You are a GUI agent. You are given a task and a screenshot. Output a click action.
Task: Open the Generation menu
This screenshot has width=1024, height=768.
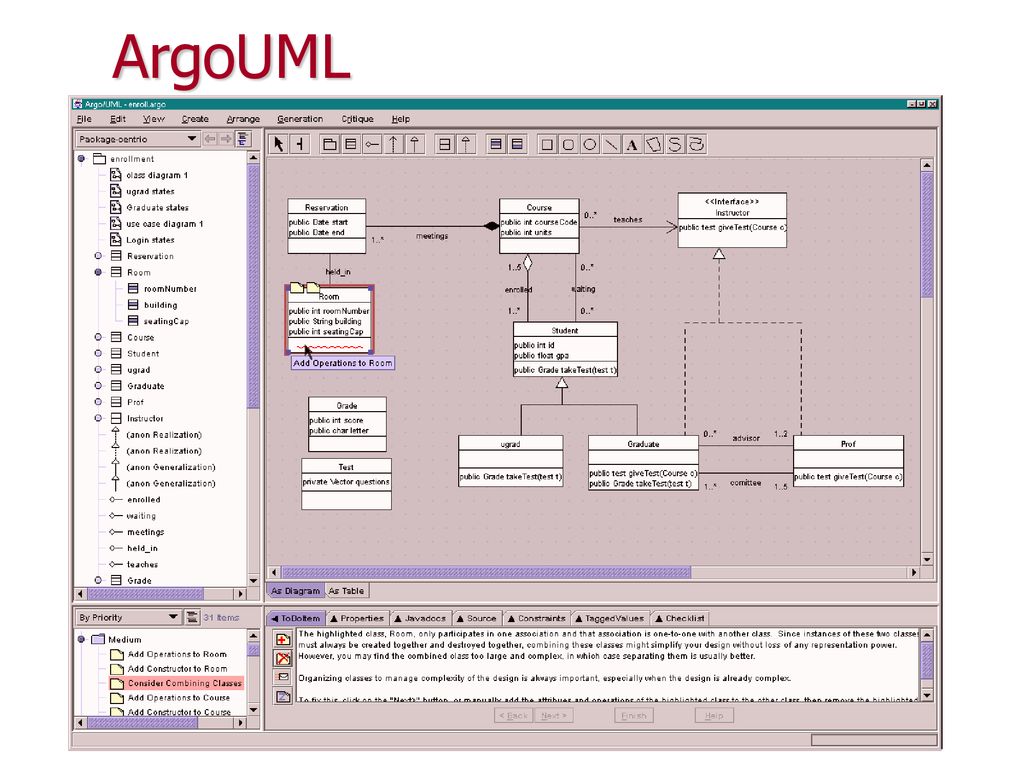point(300,119)
